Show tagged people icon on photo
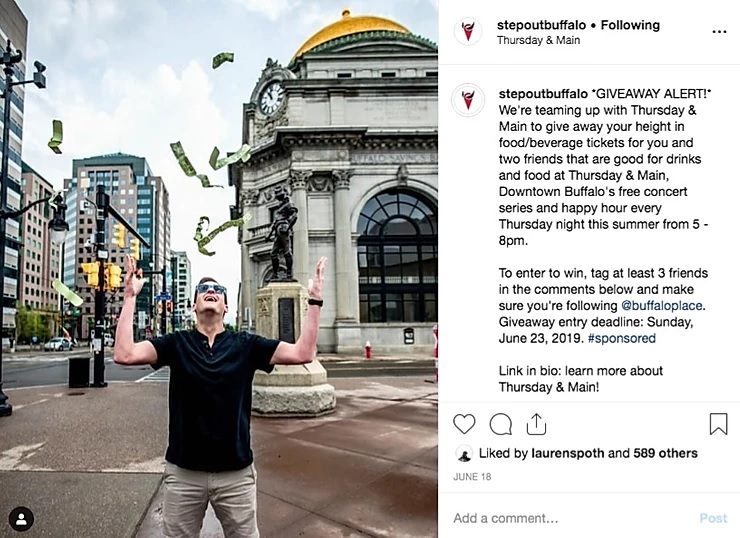Screen dimensions: 740x538 (x=21, y=519)
